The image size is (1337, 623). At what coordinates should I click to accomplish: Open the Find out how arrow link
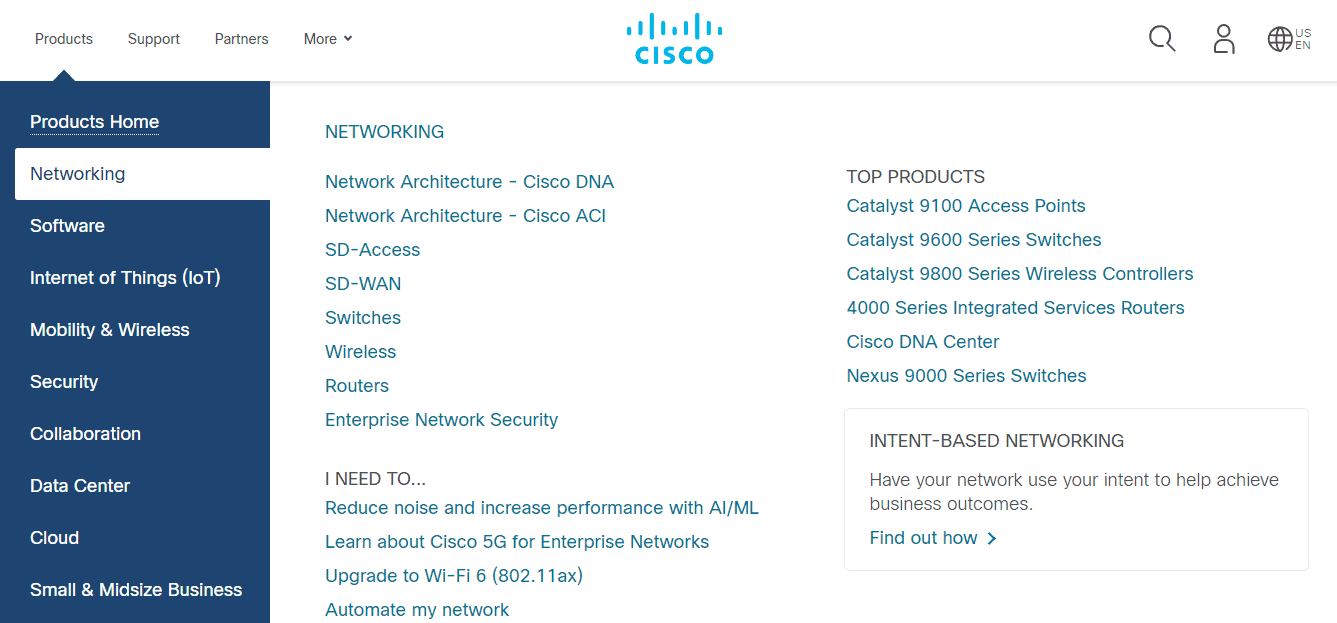(x=932, y=537)
